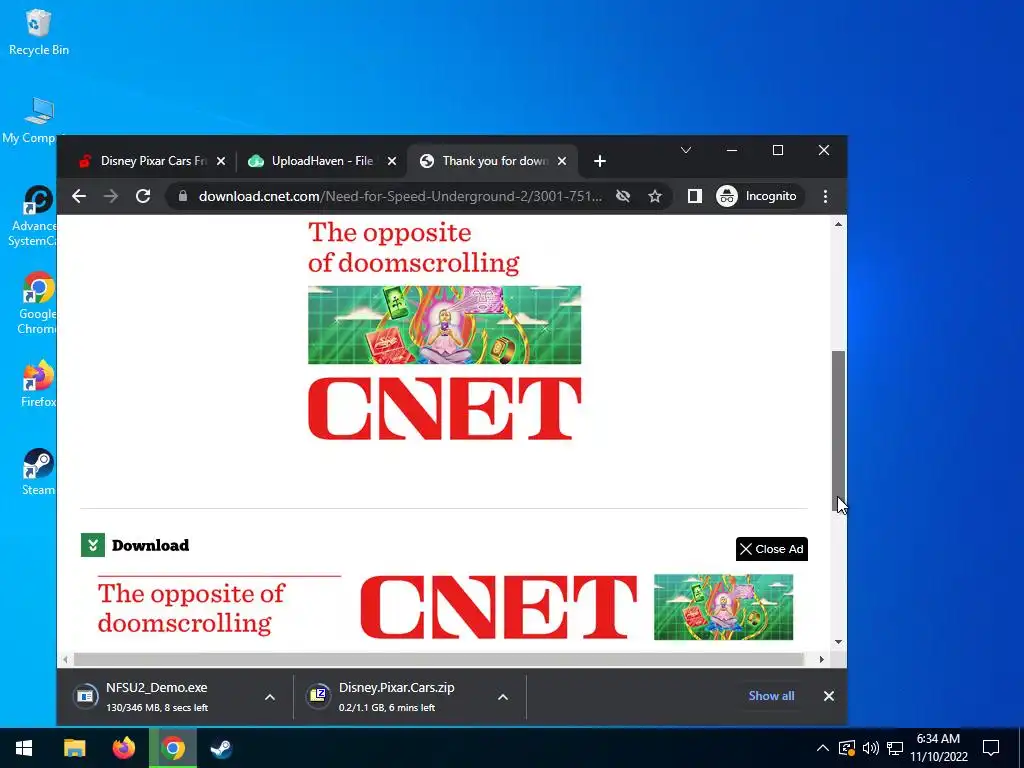This screenshot has height=768, width=1024.
Task: View site information lock icon
Action: tap(183, 196)
